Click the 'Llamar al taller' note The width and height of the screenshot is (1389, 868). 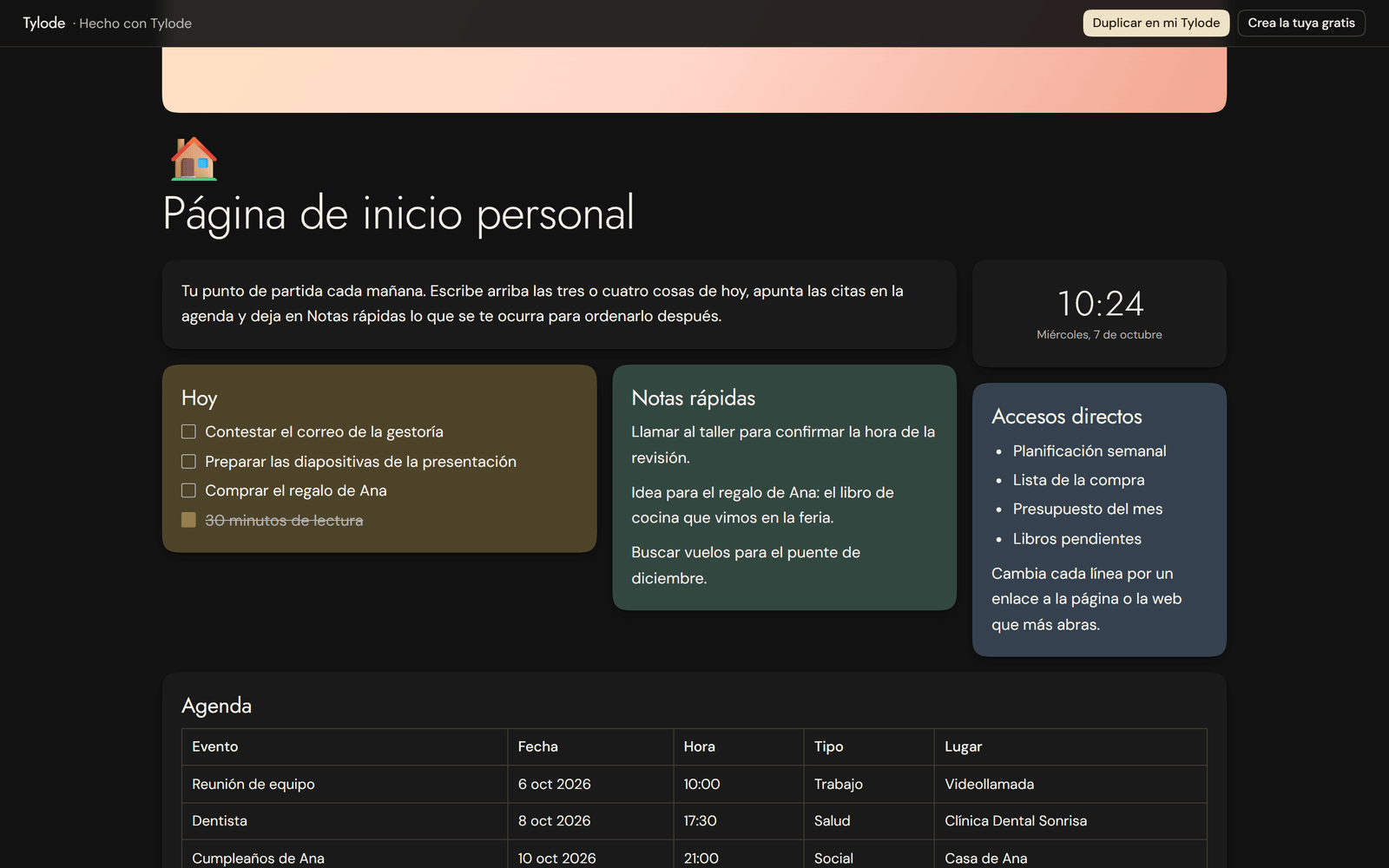pos(783,444)
